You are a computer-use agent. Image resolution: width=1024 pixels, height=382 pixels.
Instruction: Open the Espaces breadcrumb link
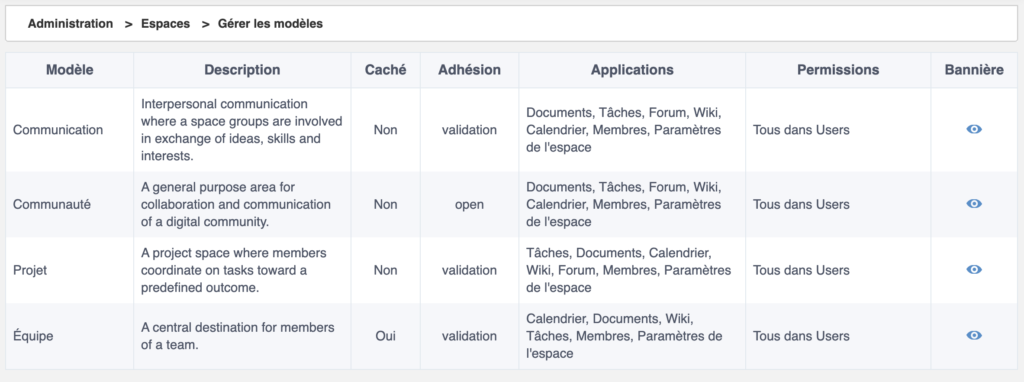166,24
